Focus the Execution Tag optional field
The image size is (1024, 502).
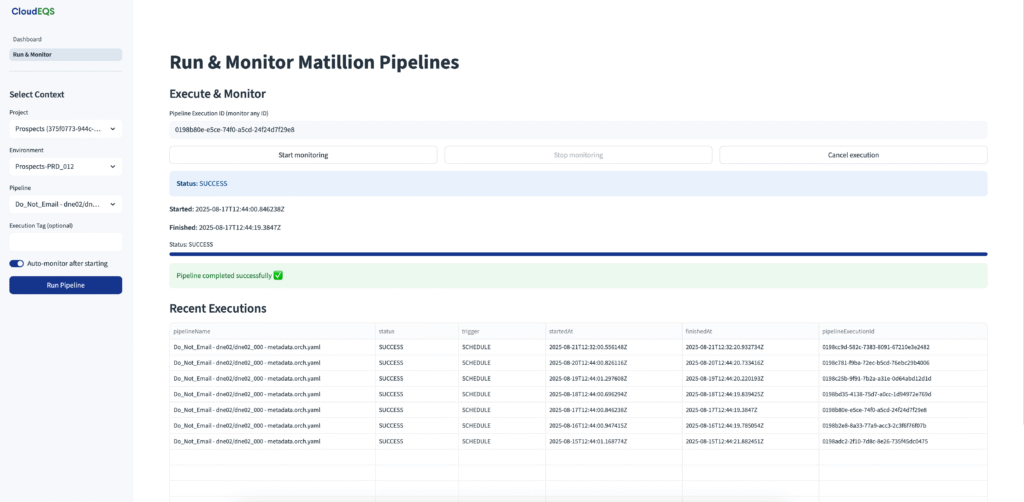click(65, 242)
